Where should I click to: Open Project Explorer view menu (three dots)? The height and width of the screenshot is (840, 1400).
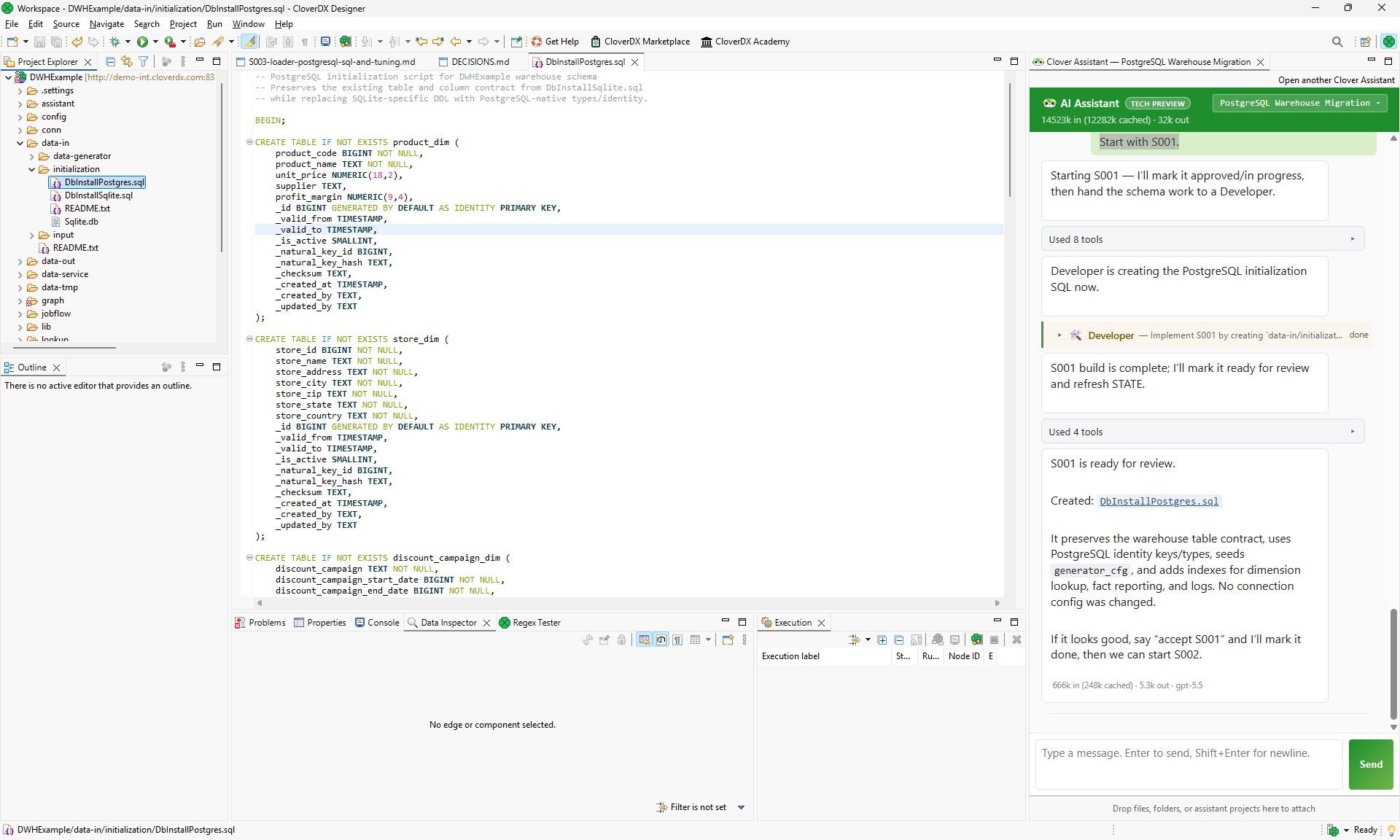[183, 62]
